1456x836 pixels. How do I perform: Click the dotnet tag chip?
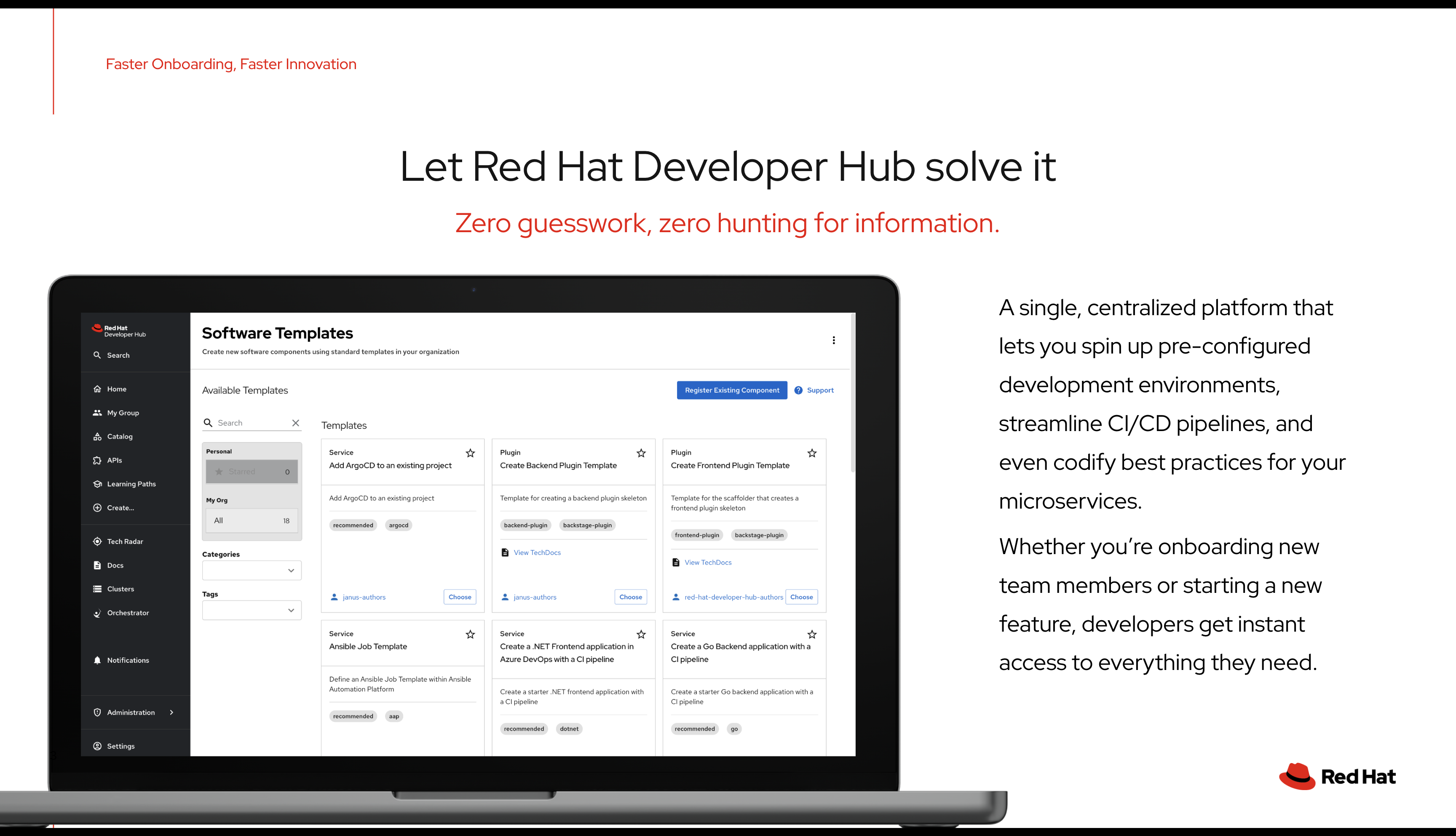569,729
